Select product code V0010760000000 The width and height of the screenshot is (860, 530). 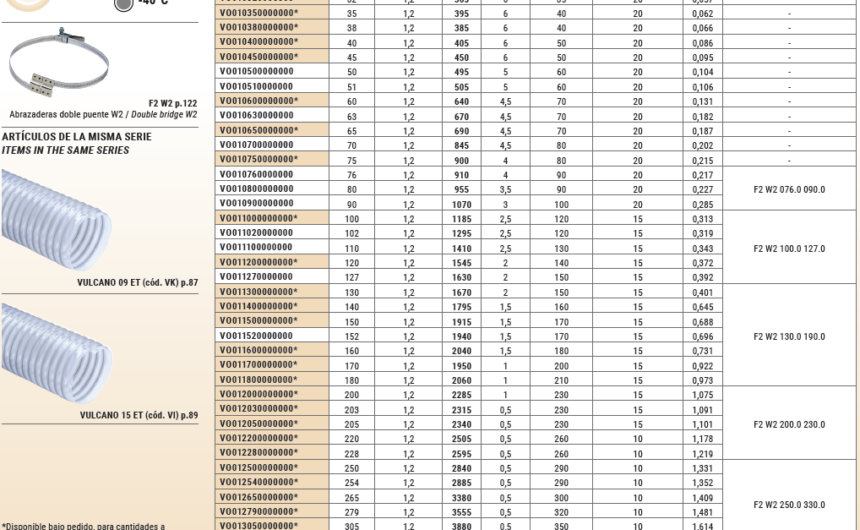(256, 175)
